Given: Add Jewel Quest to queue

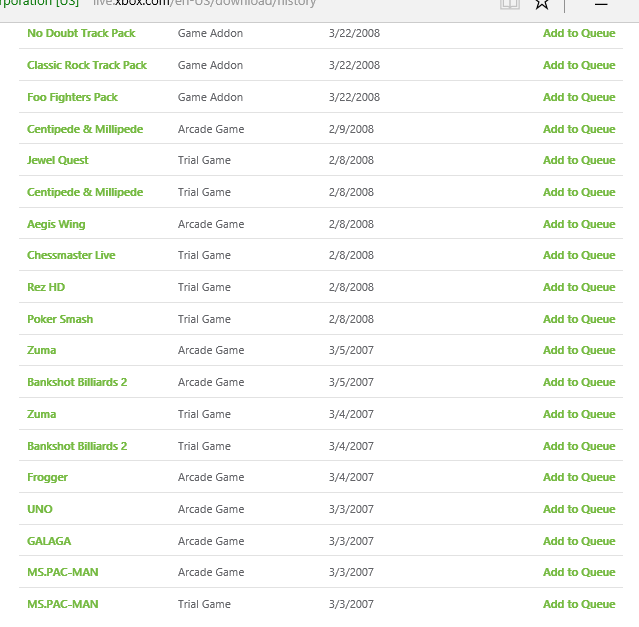Looking at the screenshot, I should click(x=579, y=160).
